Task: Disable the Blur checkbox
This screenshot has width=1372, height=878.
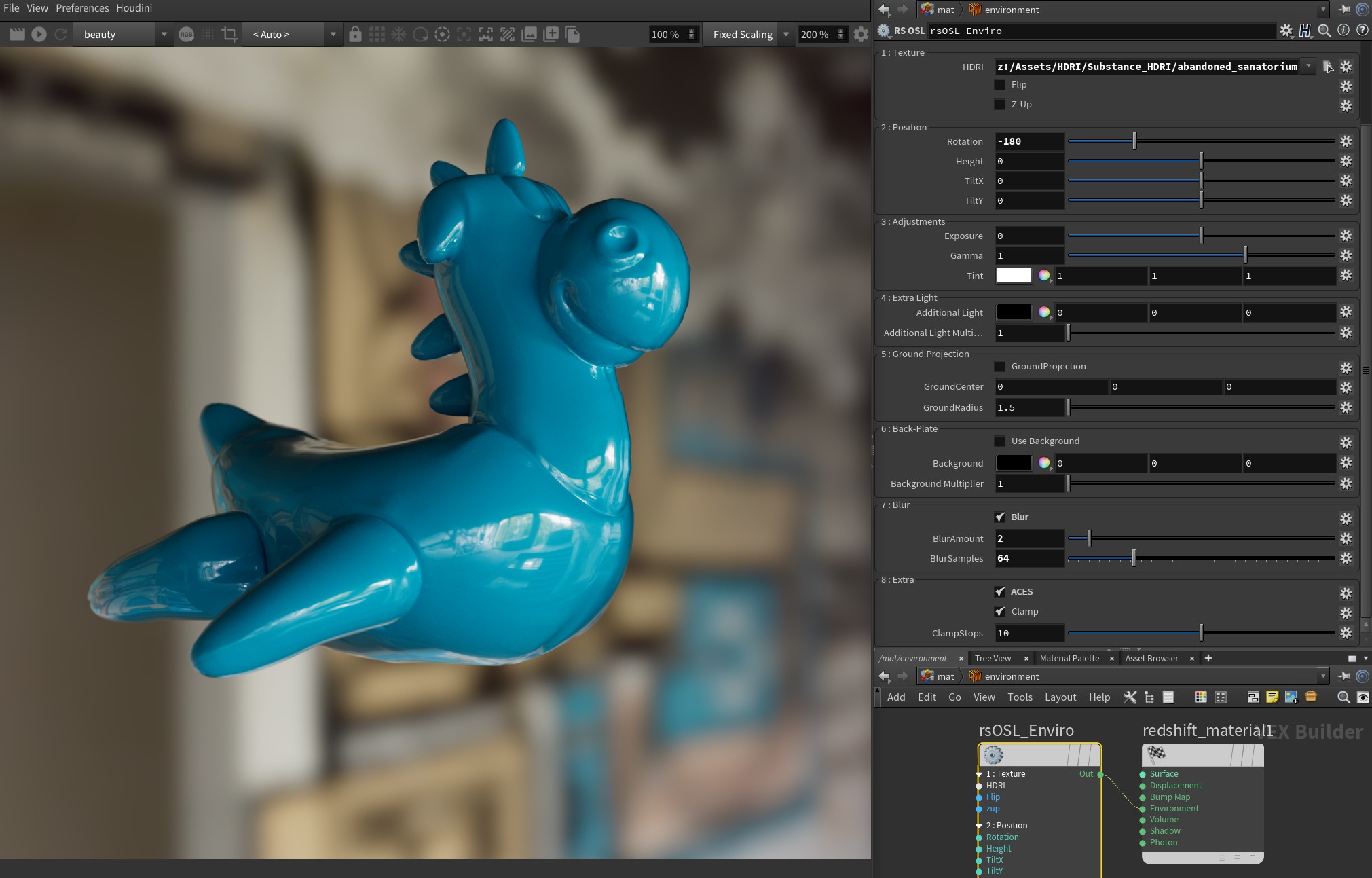Action: coord(1000,517)
